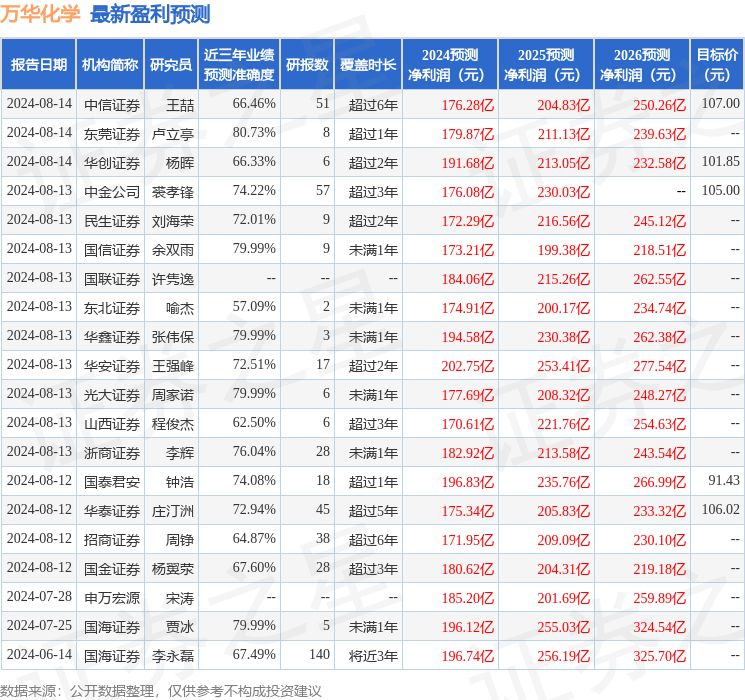Select the 山西证券 institution cell
The height and width of the screenshot is (700, 745).
click(112, 423)
